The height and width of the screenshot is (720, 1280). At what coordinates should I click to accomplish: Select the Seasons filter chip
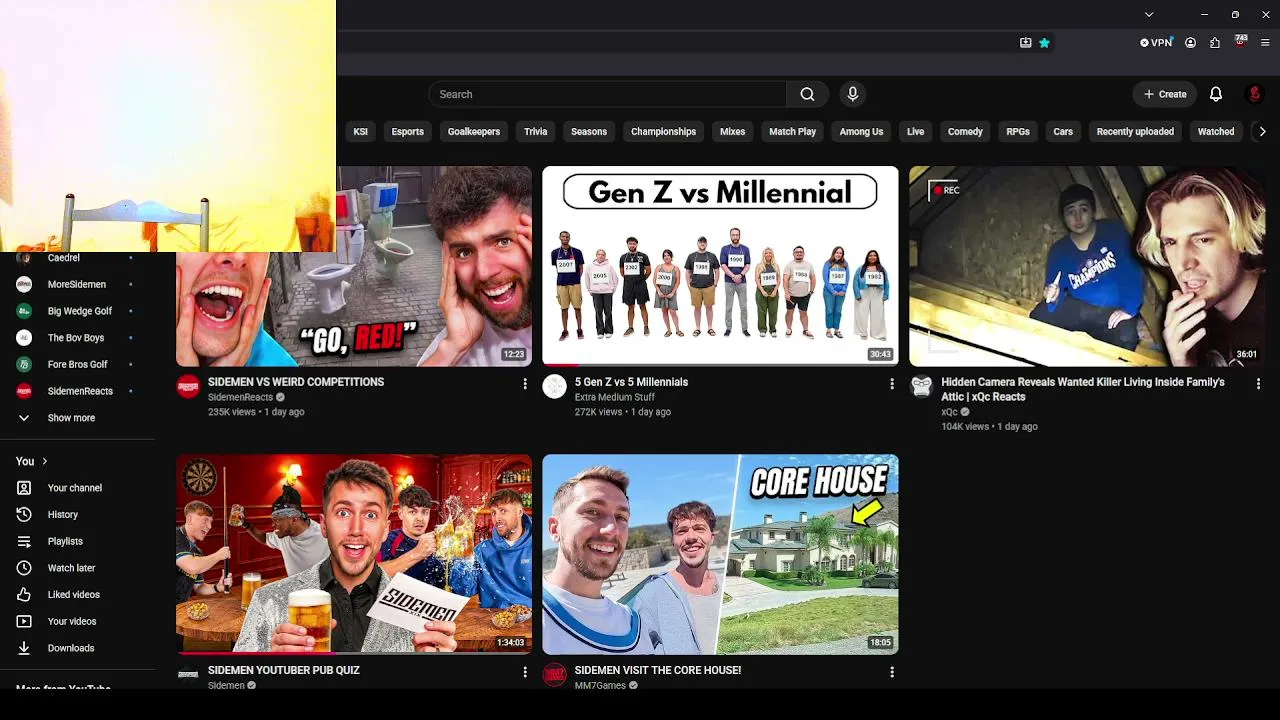(589, 131)
